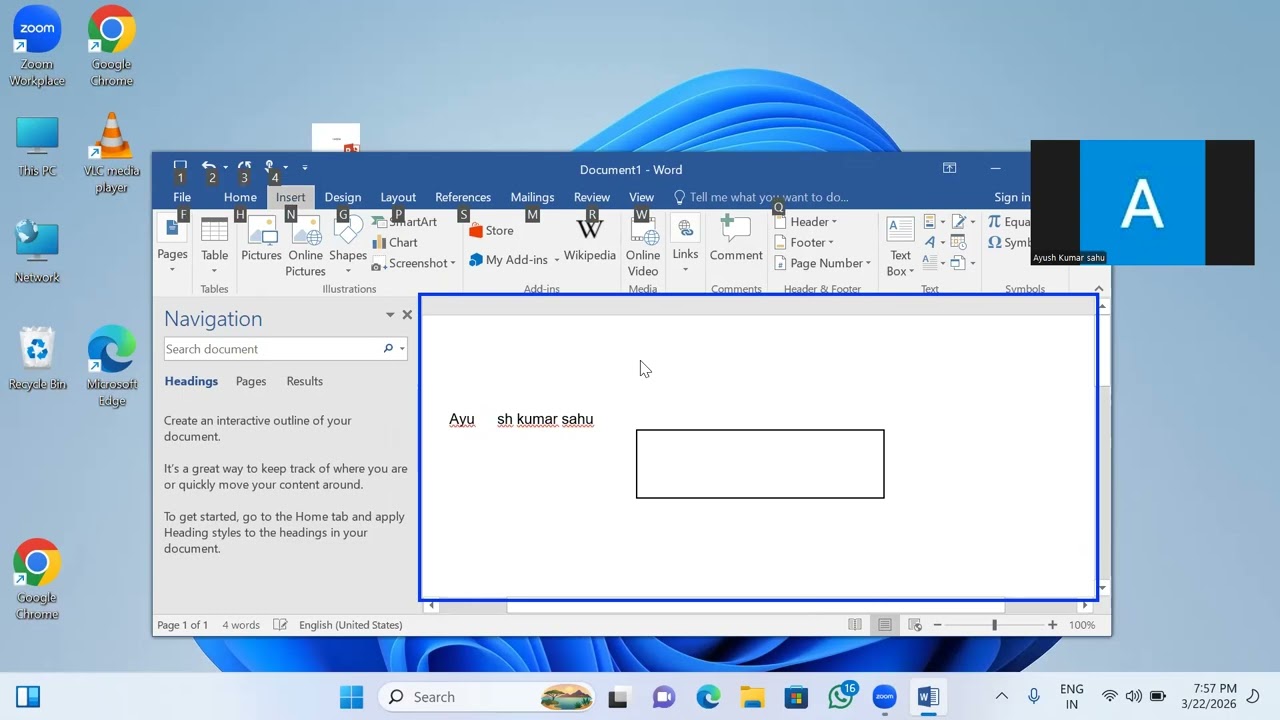Switch to the Layout tab

click(398, 197)
